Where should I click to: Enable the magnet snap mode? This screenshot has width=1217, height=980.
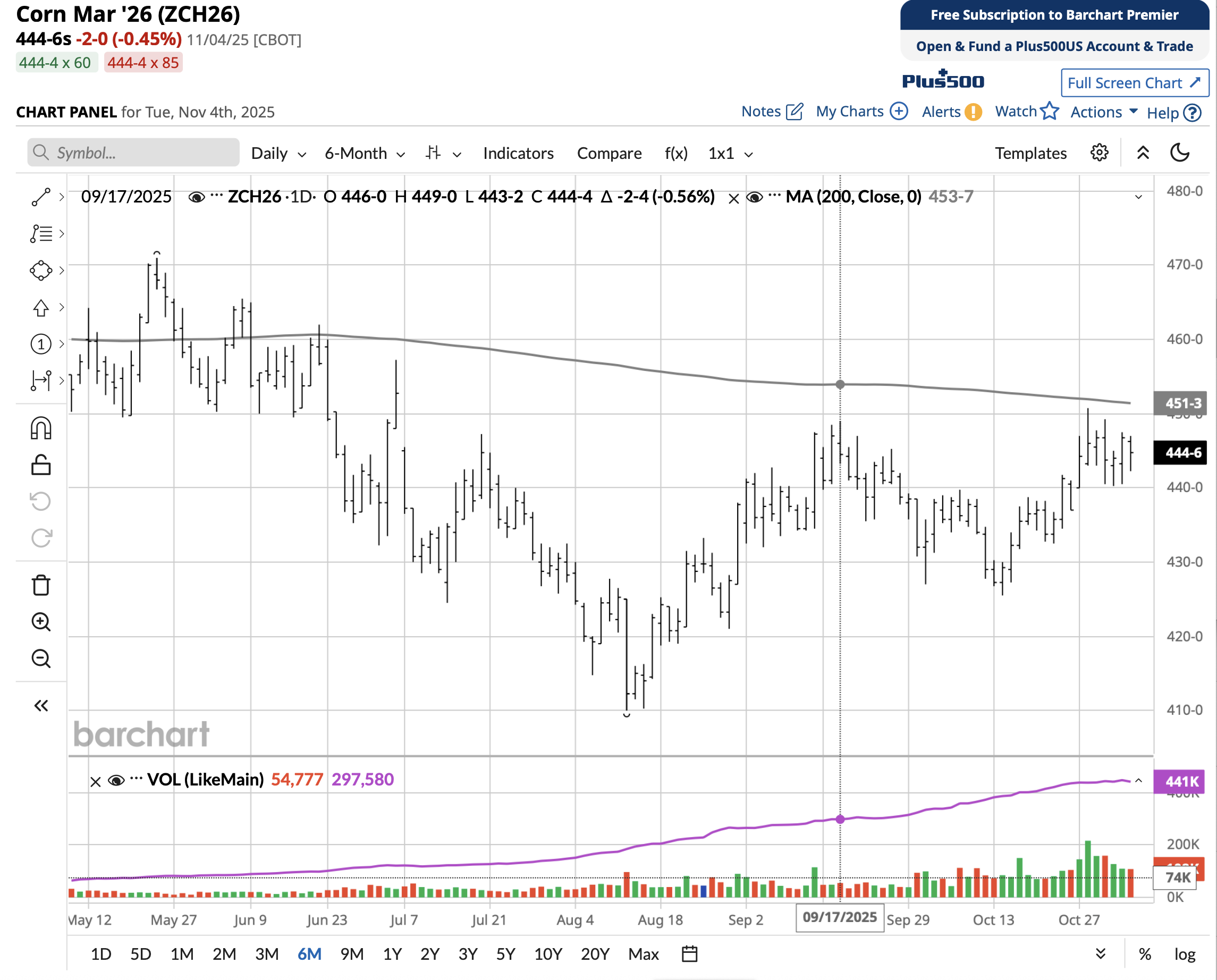click(x=40, y=428)
